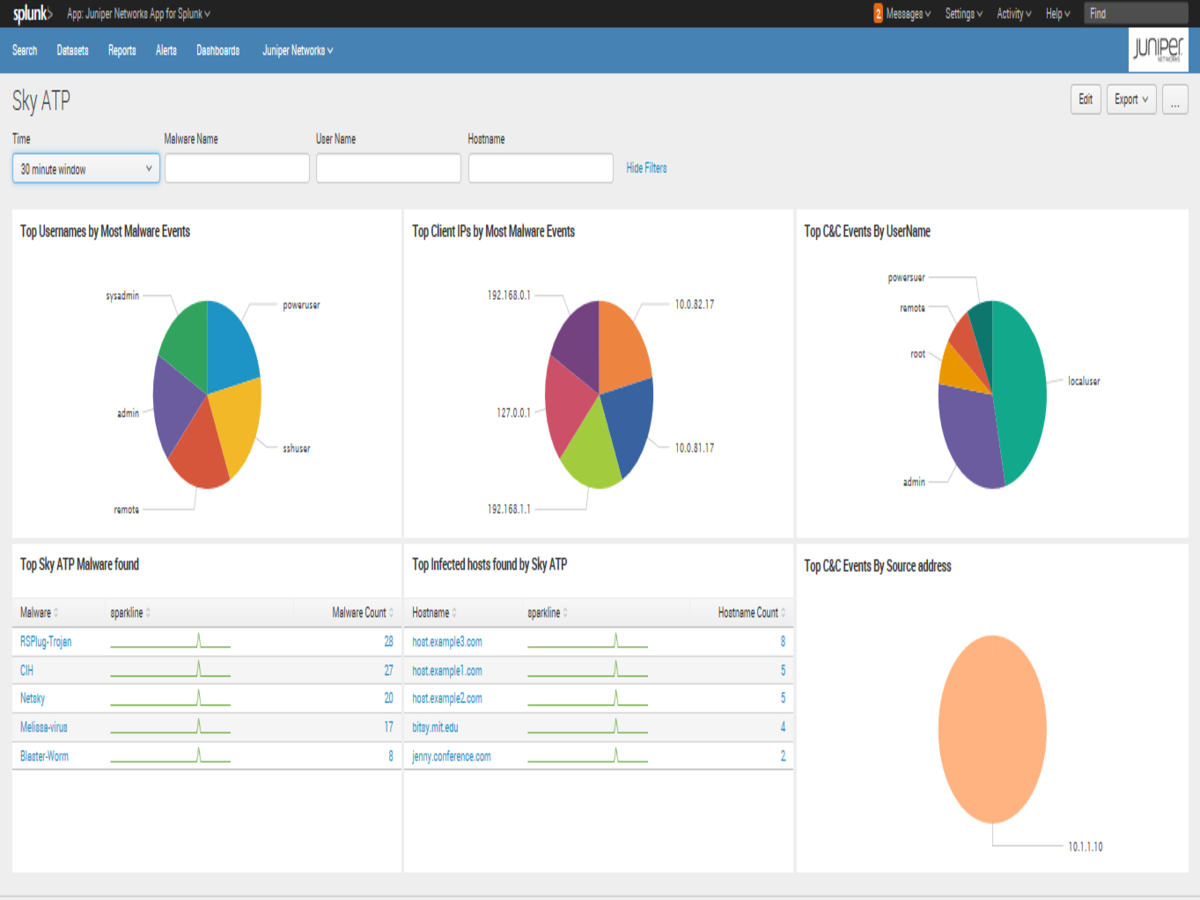This screenshot has width=1200, height=900.
Task: Click the Splunk logo
Action: [x=33, y=14]
